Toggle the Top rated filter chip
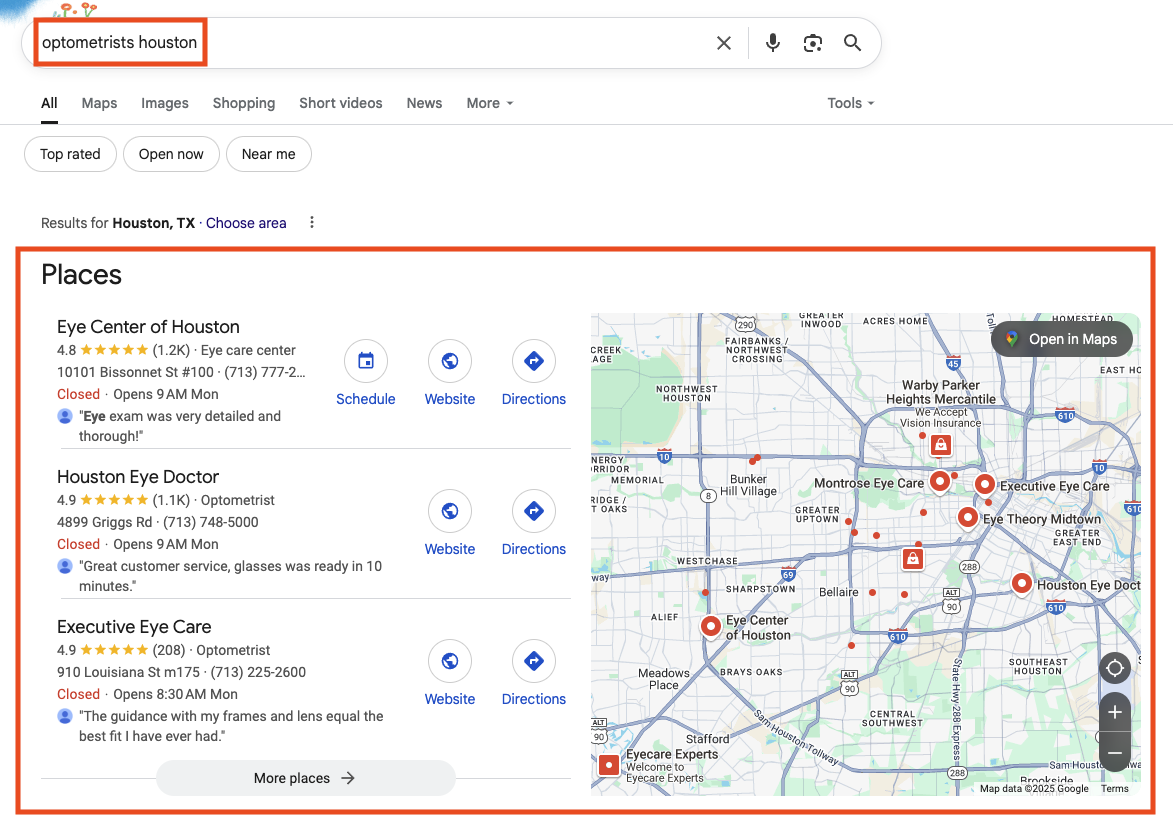 (x=70, y=154)
